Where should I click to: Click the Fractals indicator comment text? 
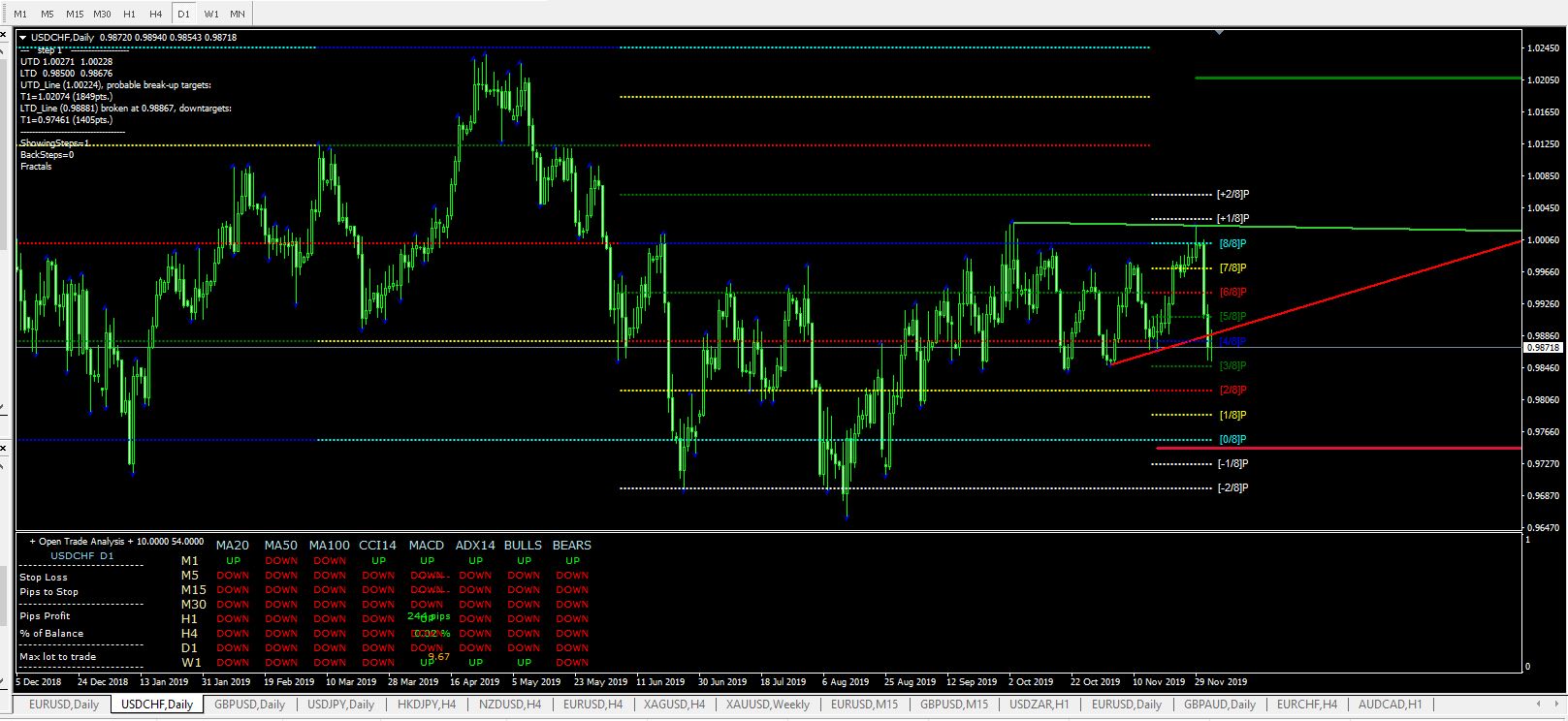pos(36,167)
